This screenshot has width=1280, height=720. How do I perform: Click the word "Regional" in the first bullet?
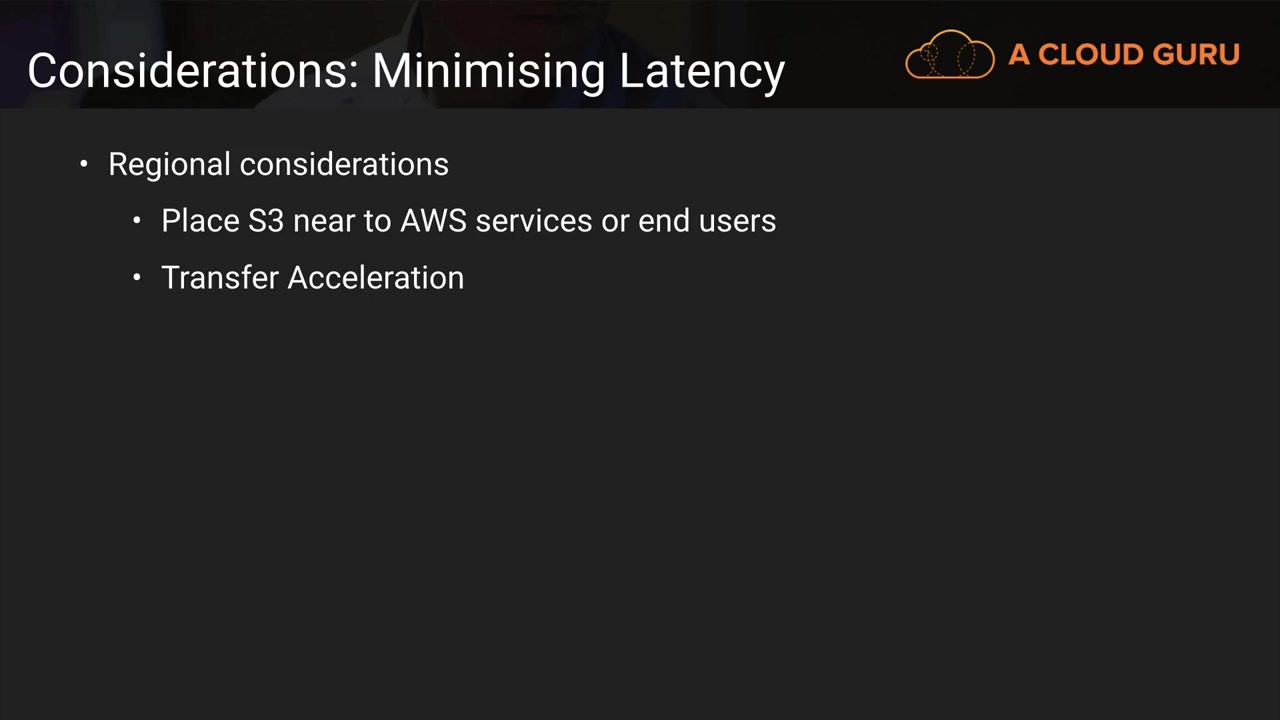tap(169, 164)
